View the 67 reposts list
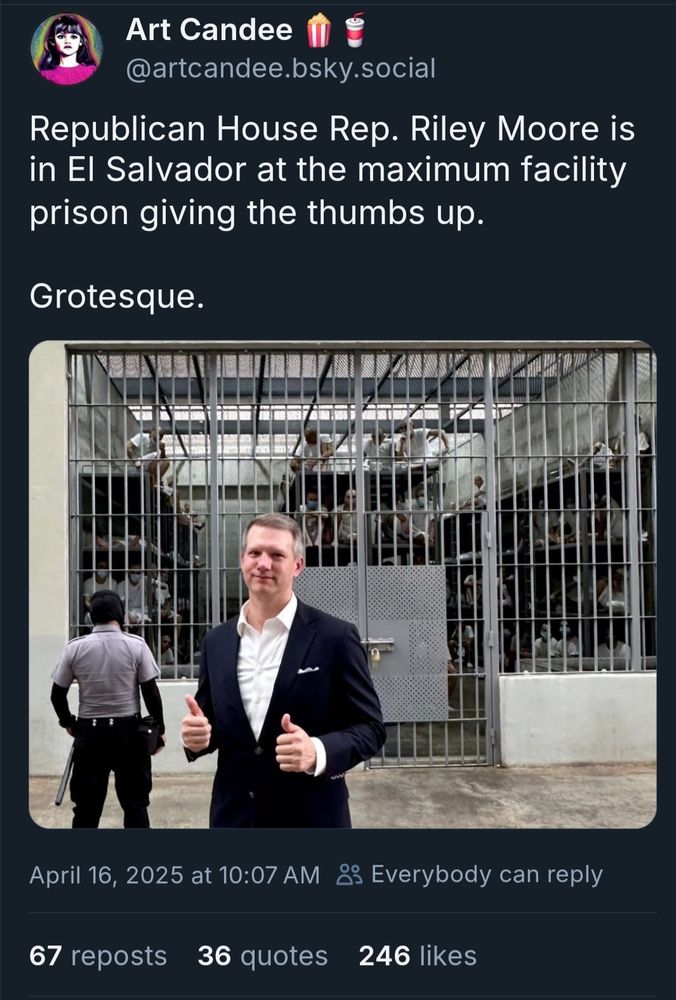This screenshot has width=676, height=1000. 98,955
